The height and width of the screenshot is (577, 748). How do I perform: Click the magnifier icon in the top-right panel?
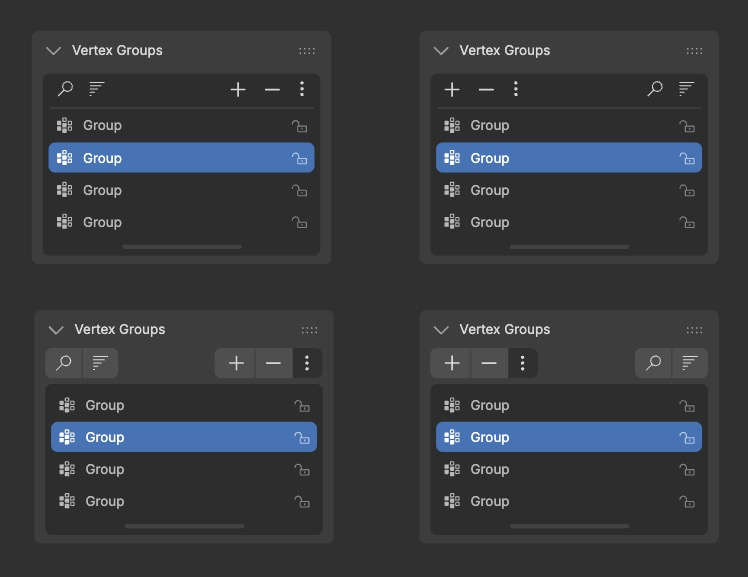click(x=655, y=89)
